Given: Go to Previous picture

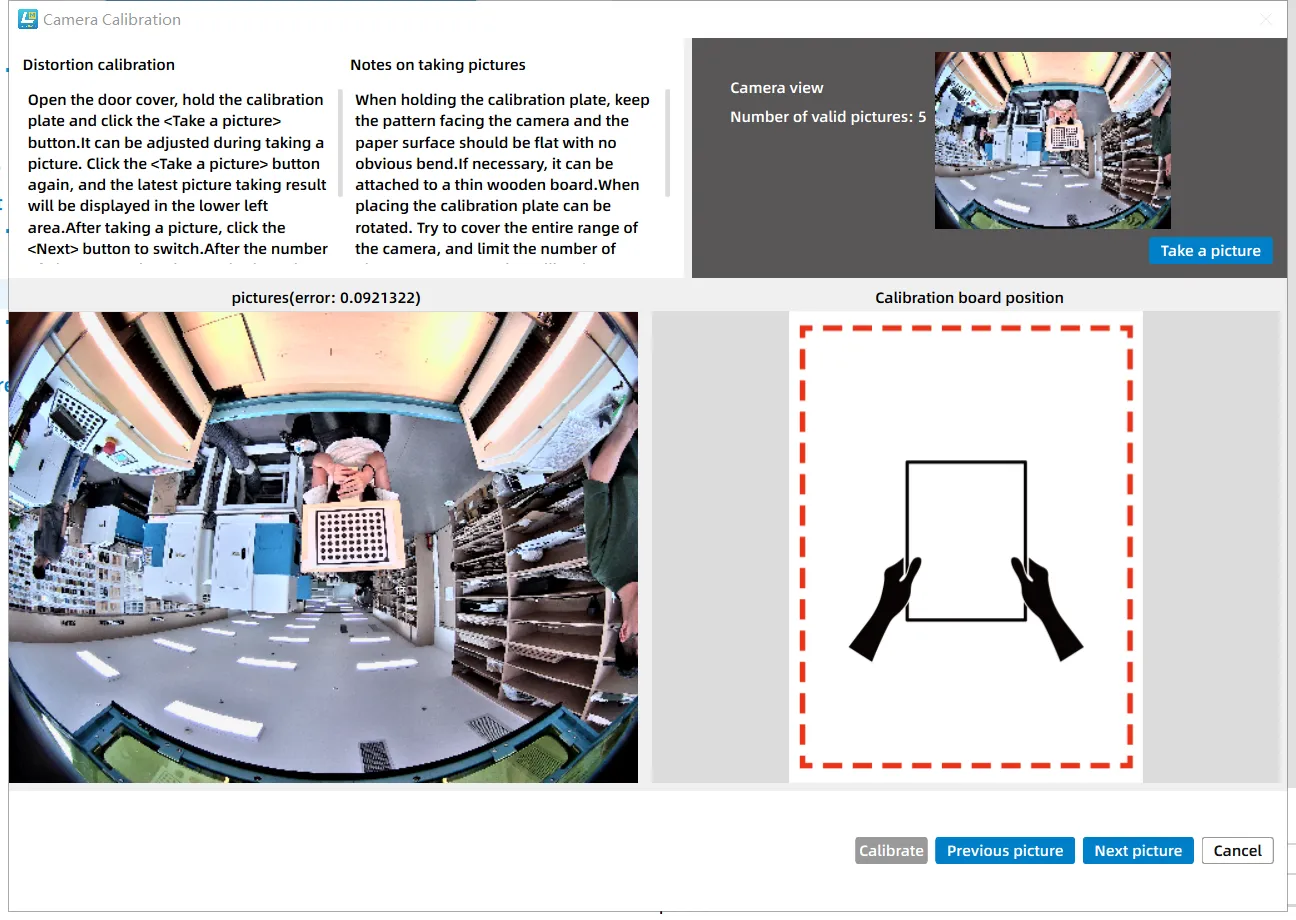Looking at the screenshot, I should [1005, 851].
